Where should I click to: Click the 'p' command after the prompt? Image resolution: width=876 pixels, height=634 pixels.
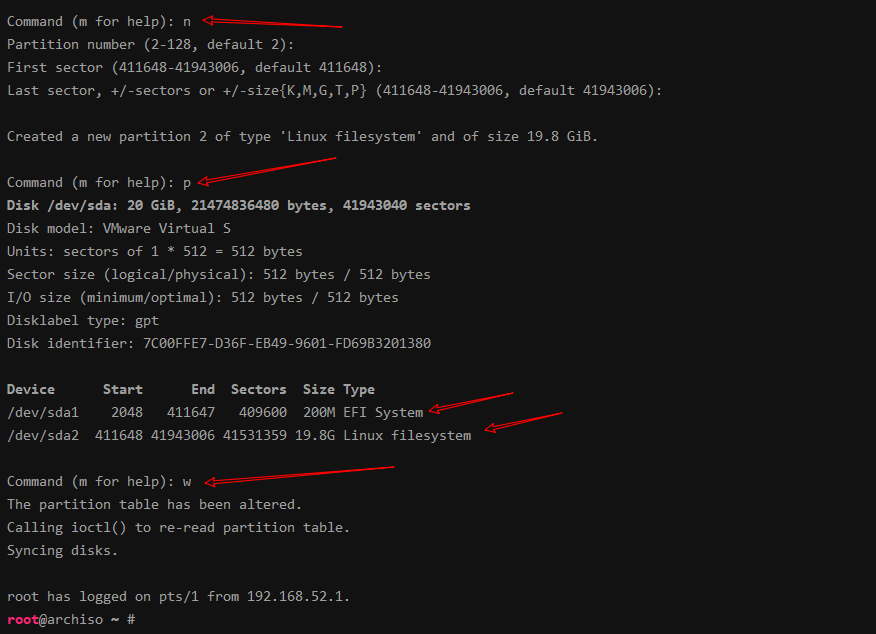187,183
